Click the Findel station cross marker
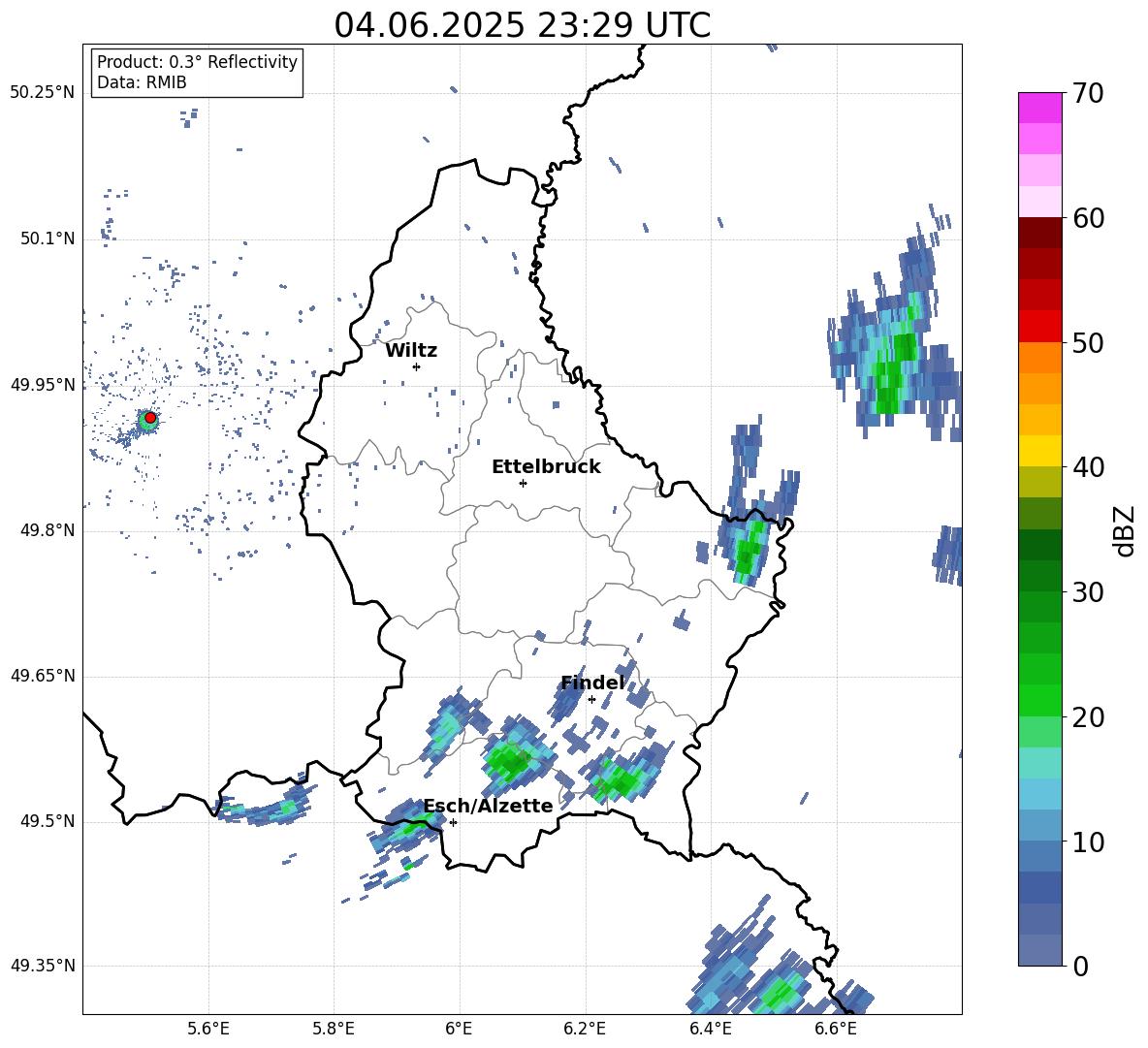Screen dimensions: 1148x1048 pos(591,700)
